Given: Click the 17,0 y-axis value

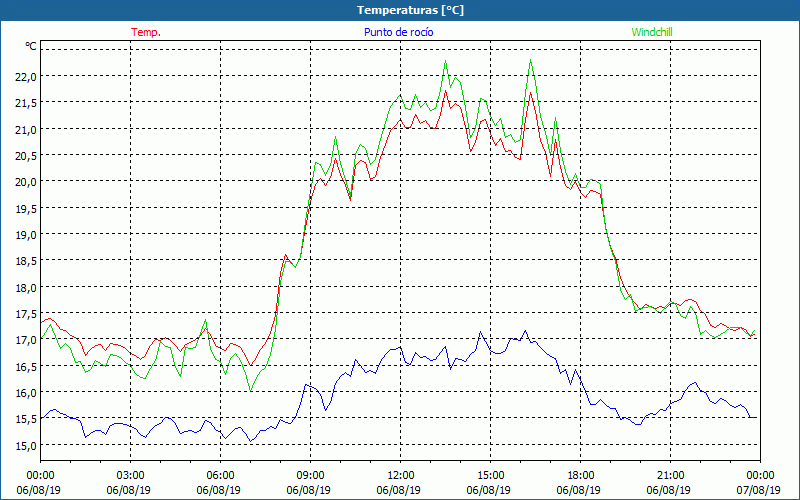Looking at the screenshot, I should click(25, 340).
